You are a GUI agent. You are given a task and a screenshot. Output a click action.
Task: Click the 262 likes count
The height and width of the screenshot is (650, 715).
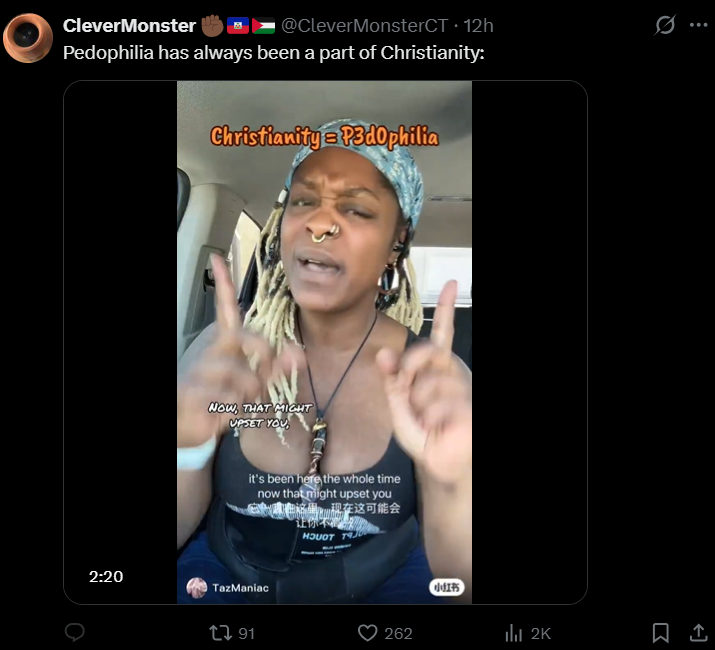[398, 634]
